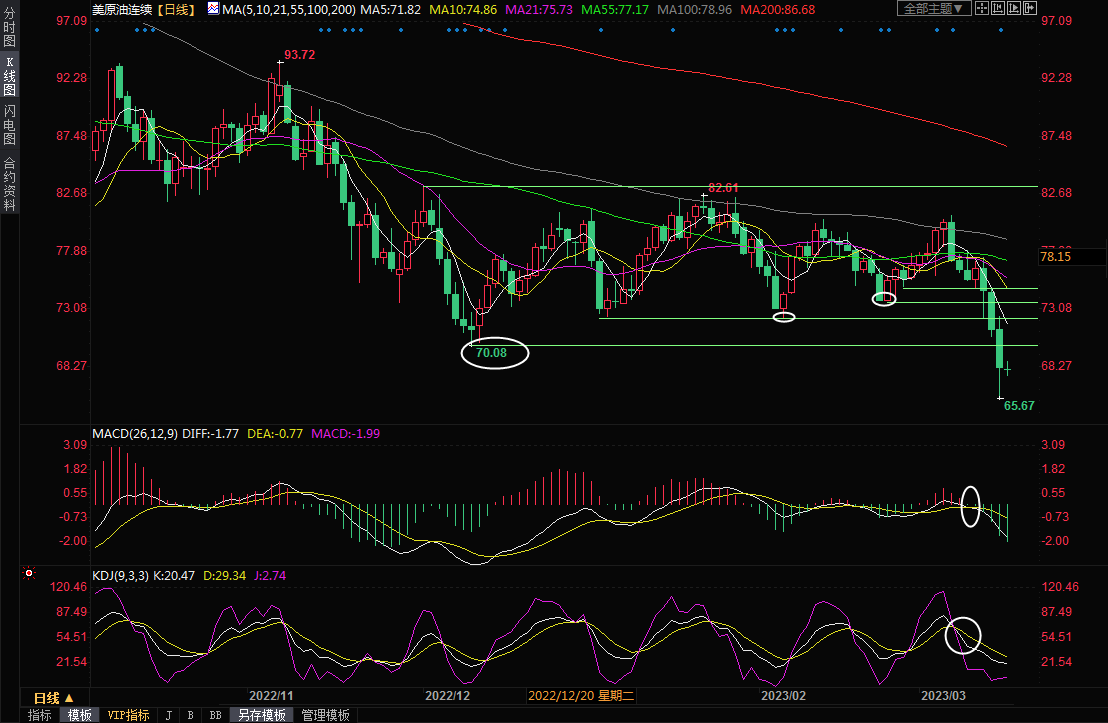Image resolution: width=1108 pixels, height=723 pixels.
Task: Select the 指标 tab at bottom
Action: pos(39,715)
